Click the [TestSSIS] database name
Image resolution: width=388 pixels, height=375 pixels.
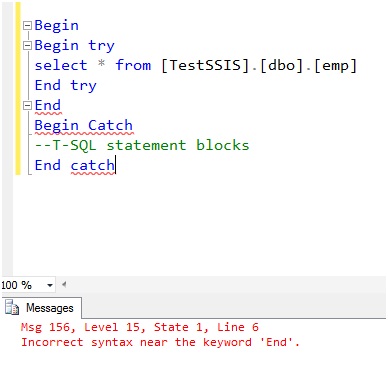pyautogui.click(x=205, y=65)
